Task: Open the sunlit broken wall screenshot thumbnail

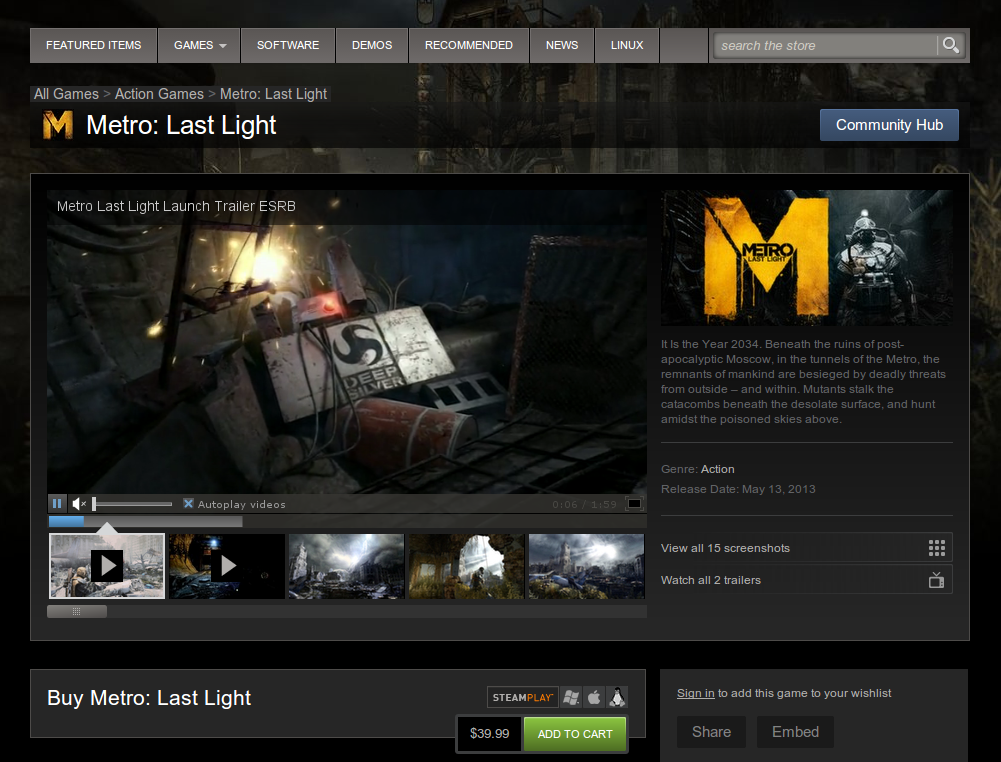Action: [467, 566]
